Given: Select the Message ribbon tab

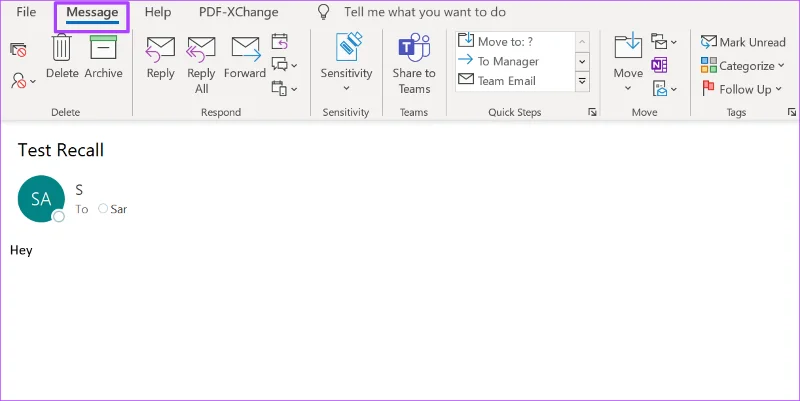Looking at the screenshot, I should click(x=92, y=12).
